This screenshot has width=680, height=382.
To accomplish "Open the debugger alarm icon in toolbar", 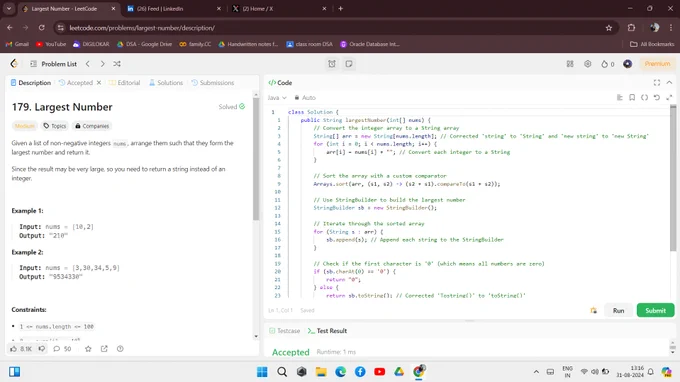I will click(x=332, y=64).
